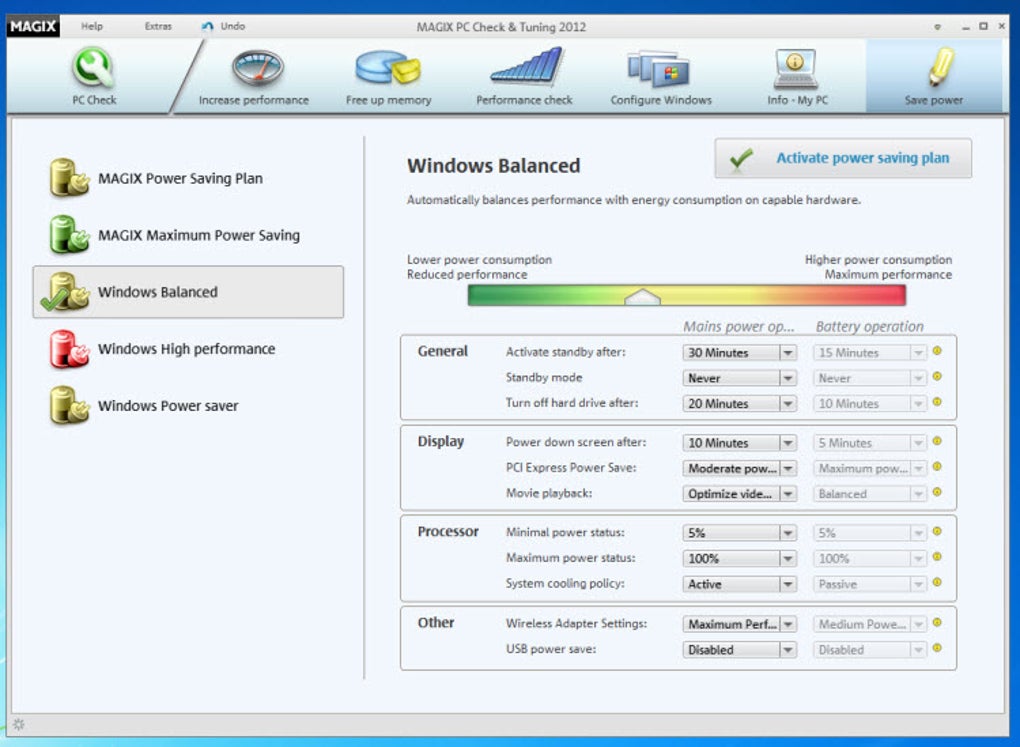Click the yellow dot beside Wireless Adapter Settings

[937, 622]
